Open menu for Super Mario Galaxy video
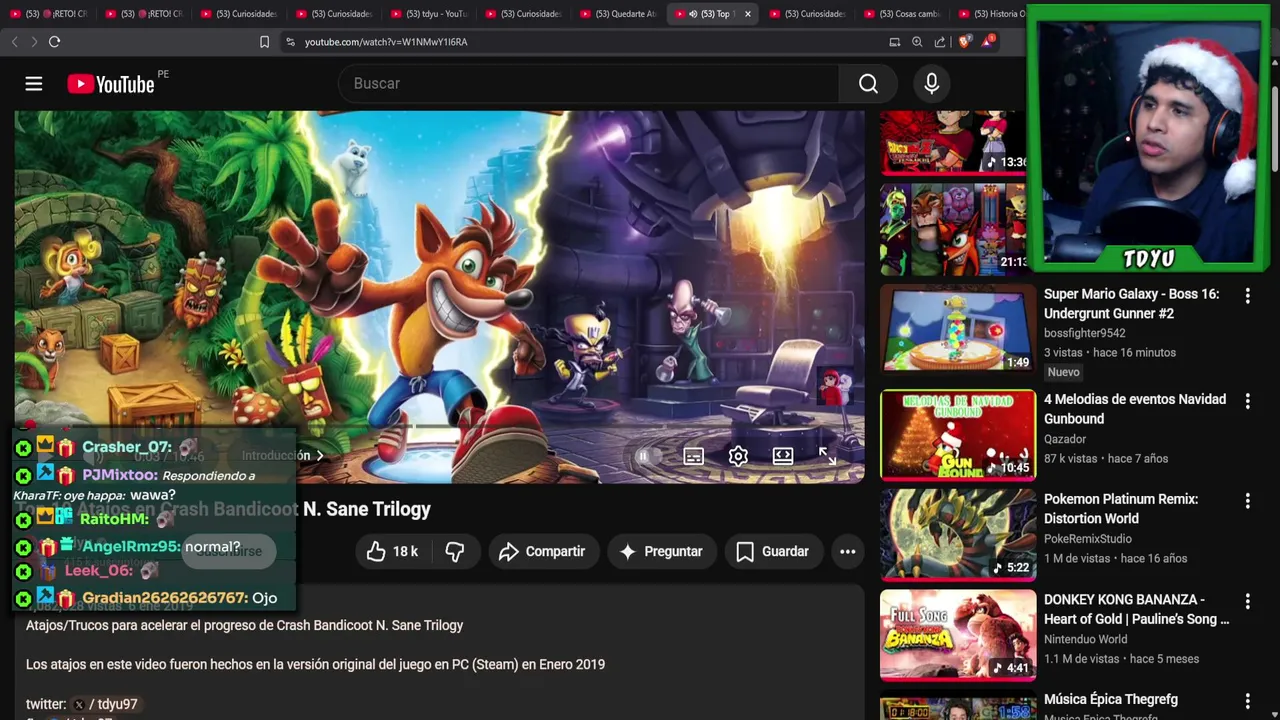The width and height of the screenshot is (1280, 720). [x=1247, y=296]
